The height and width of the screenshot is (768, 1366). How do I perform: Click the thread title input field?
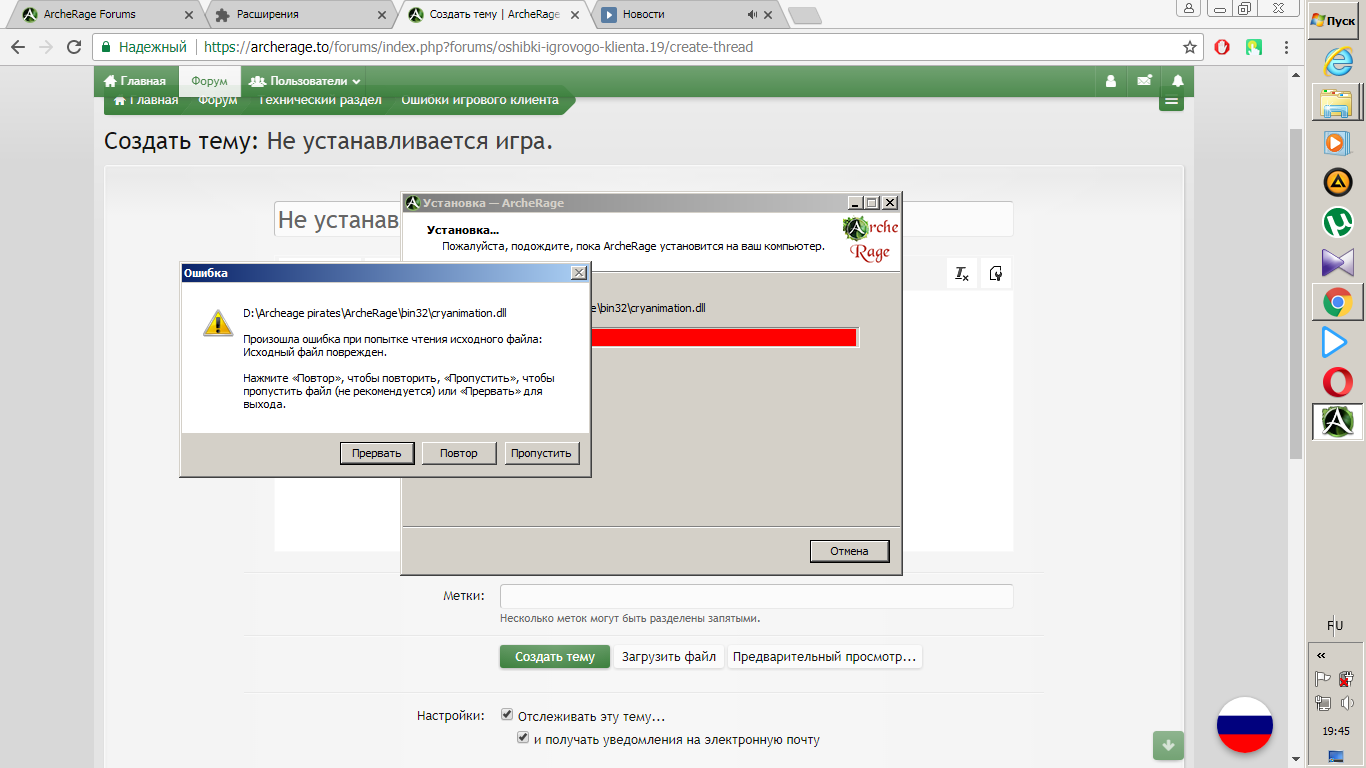point(643,219)
